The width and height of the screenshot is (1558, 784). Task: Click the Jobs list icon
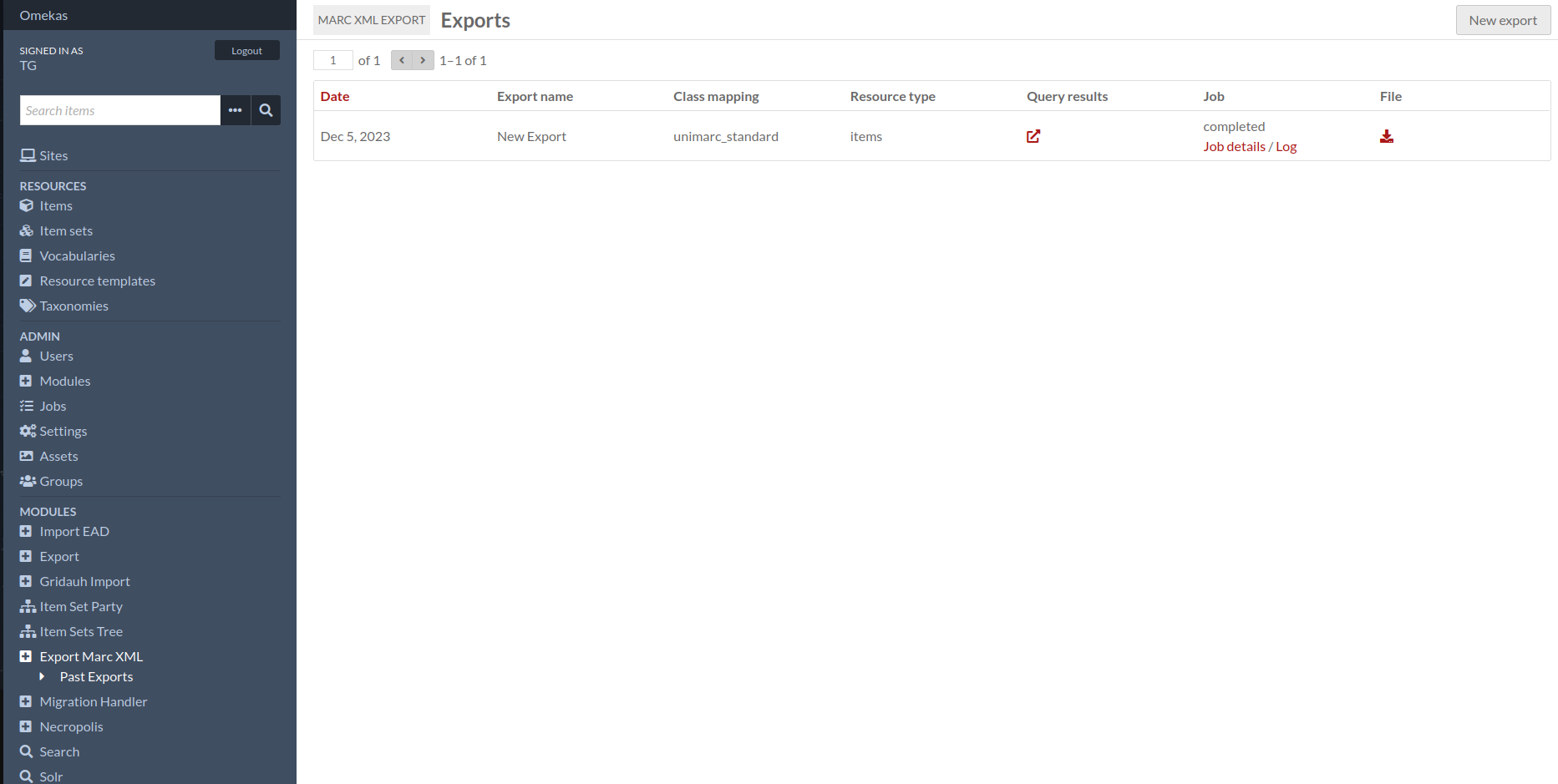click(27, 406)
